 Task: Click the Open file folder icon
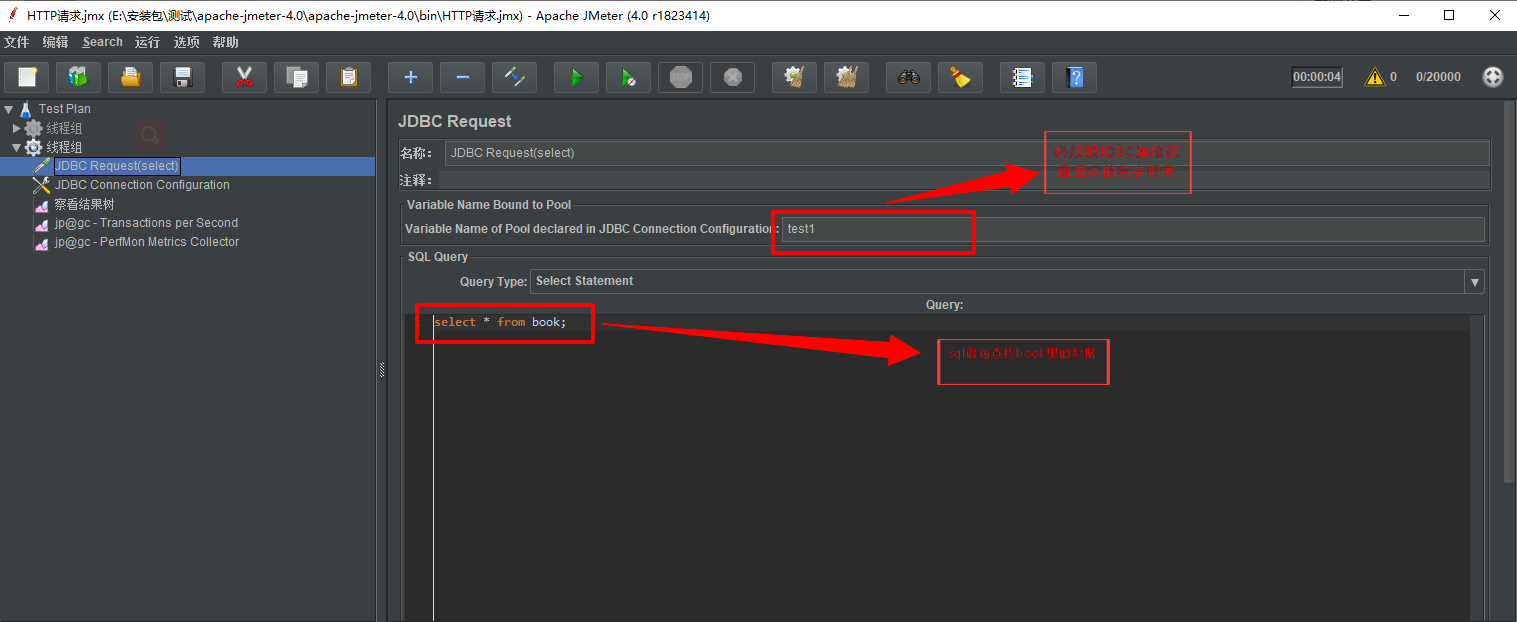point(130,77)
